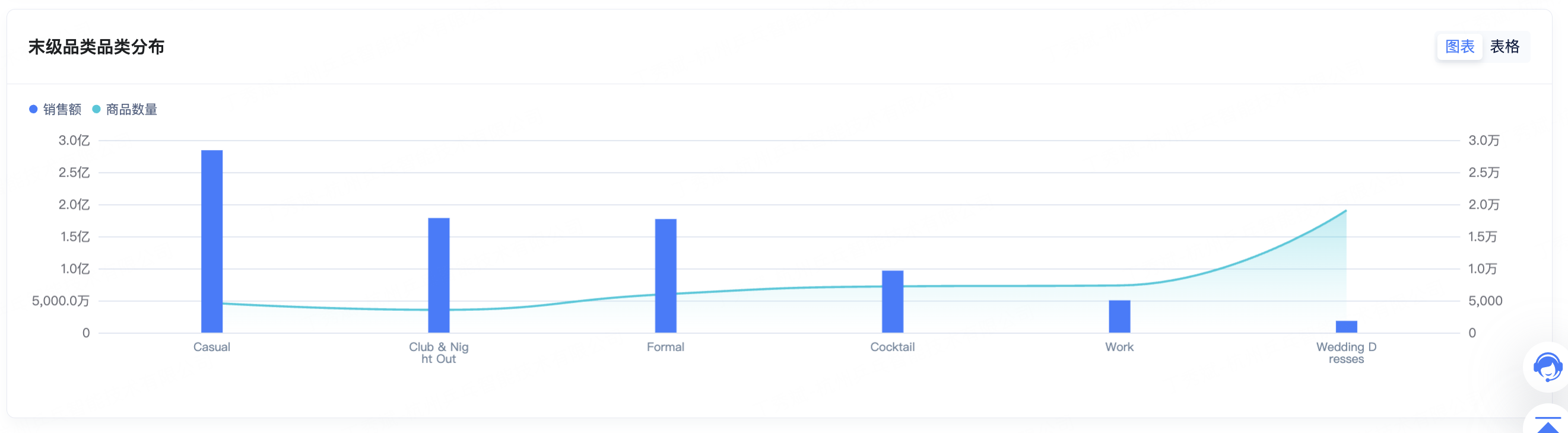Click the Cocktail axis label
Screen dimensions: 1568x433
(x=893, y=347)
